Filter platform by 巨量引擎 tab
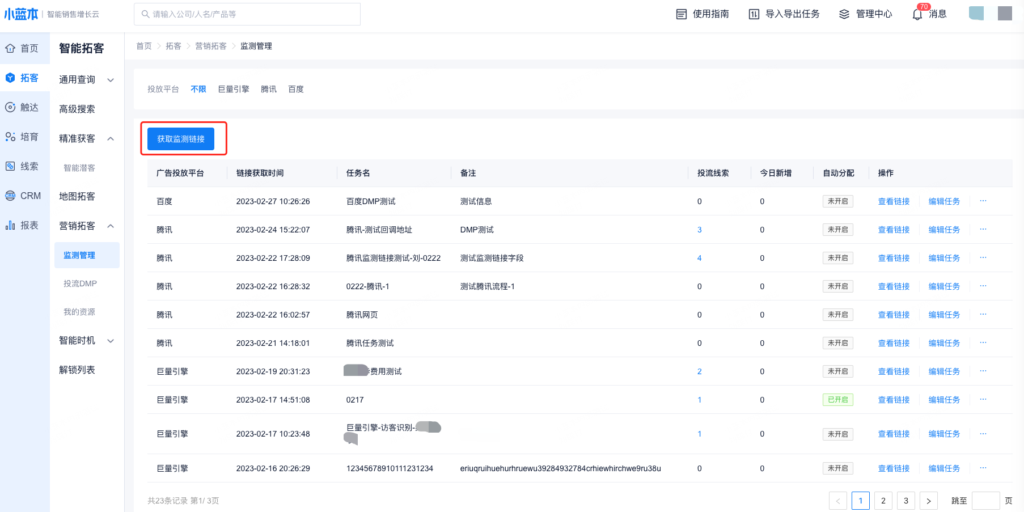Viewport: 1024px width, 512px height. pos(232,89)
